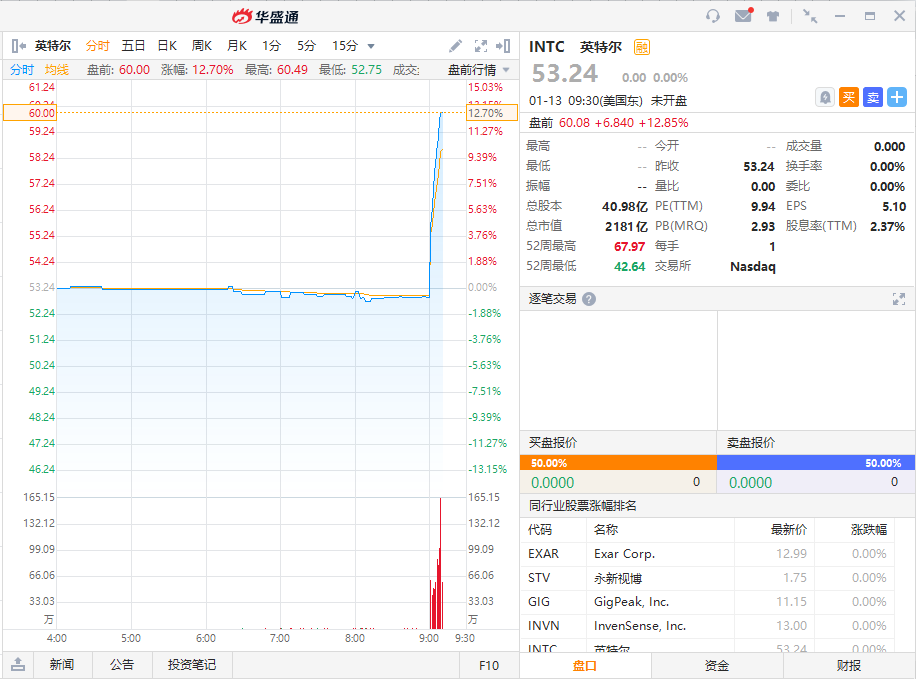Click the 52周最低 value 42.64
Viewport: 916px width, 679px height.
(629, 266)
